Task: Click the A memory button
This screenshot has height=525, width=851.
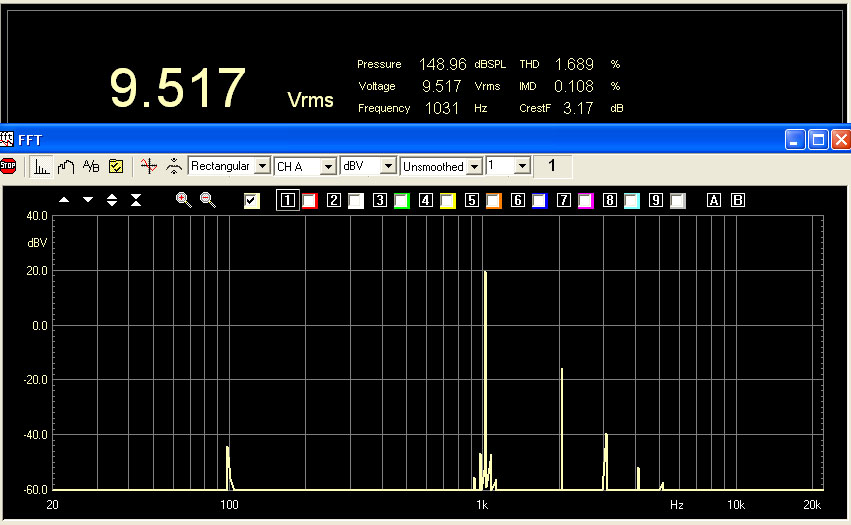Action: (714, 201)
